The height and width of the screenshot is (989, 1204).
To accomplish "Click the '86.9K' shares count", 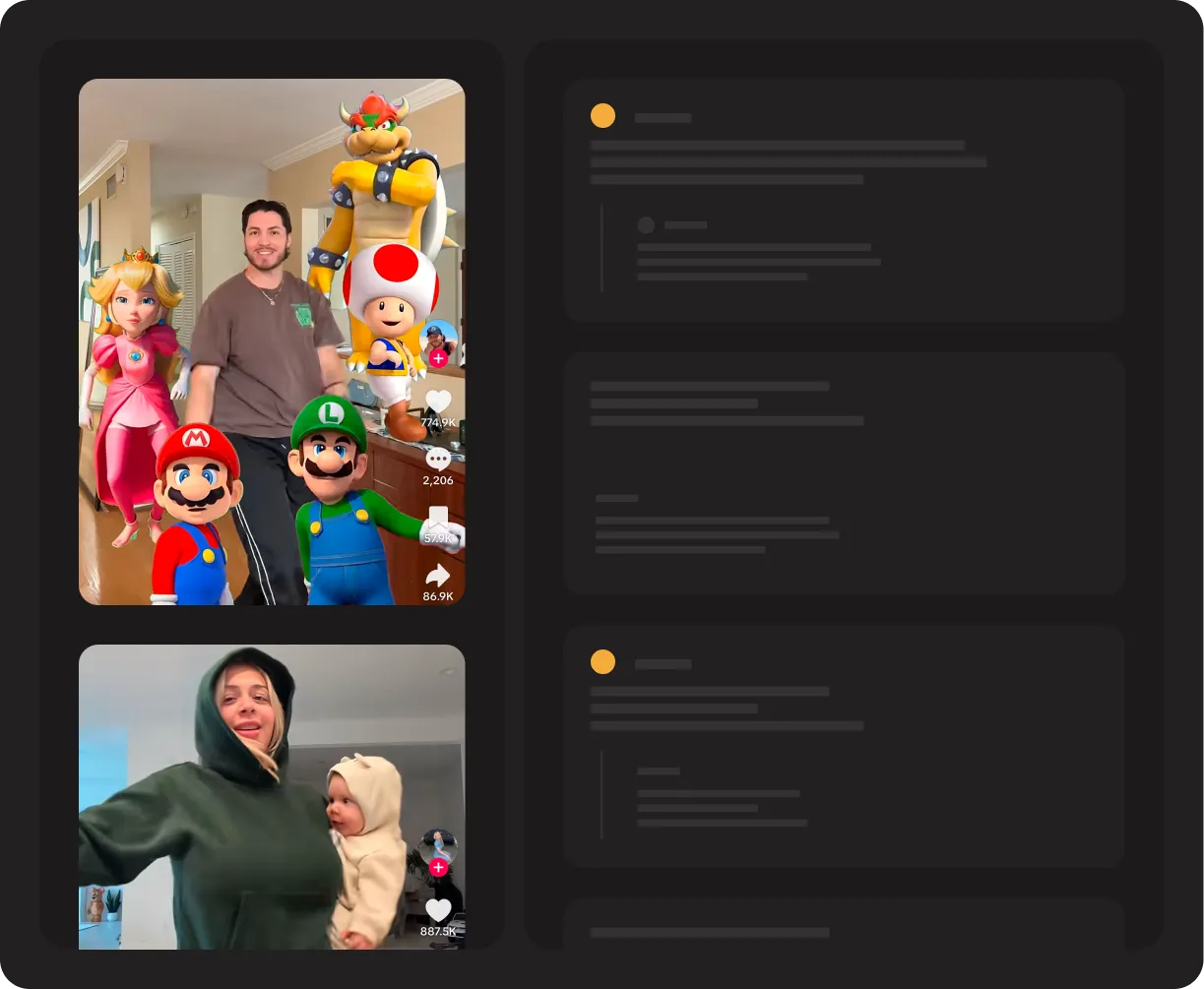I will [x=438, y=596].
